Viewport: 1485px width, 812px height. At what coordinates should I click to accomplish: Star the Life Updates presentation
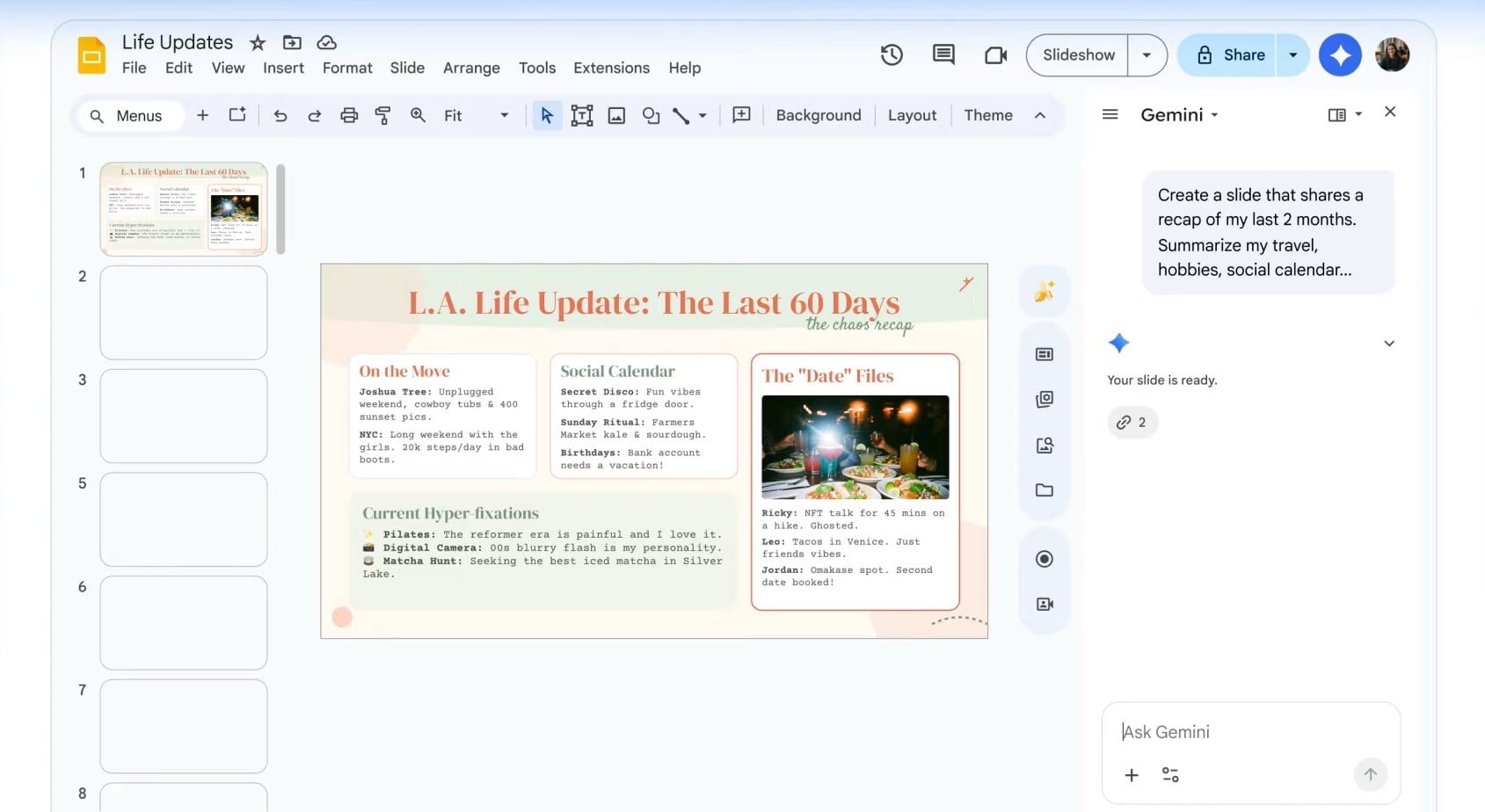click(x=258, y=43)
